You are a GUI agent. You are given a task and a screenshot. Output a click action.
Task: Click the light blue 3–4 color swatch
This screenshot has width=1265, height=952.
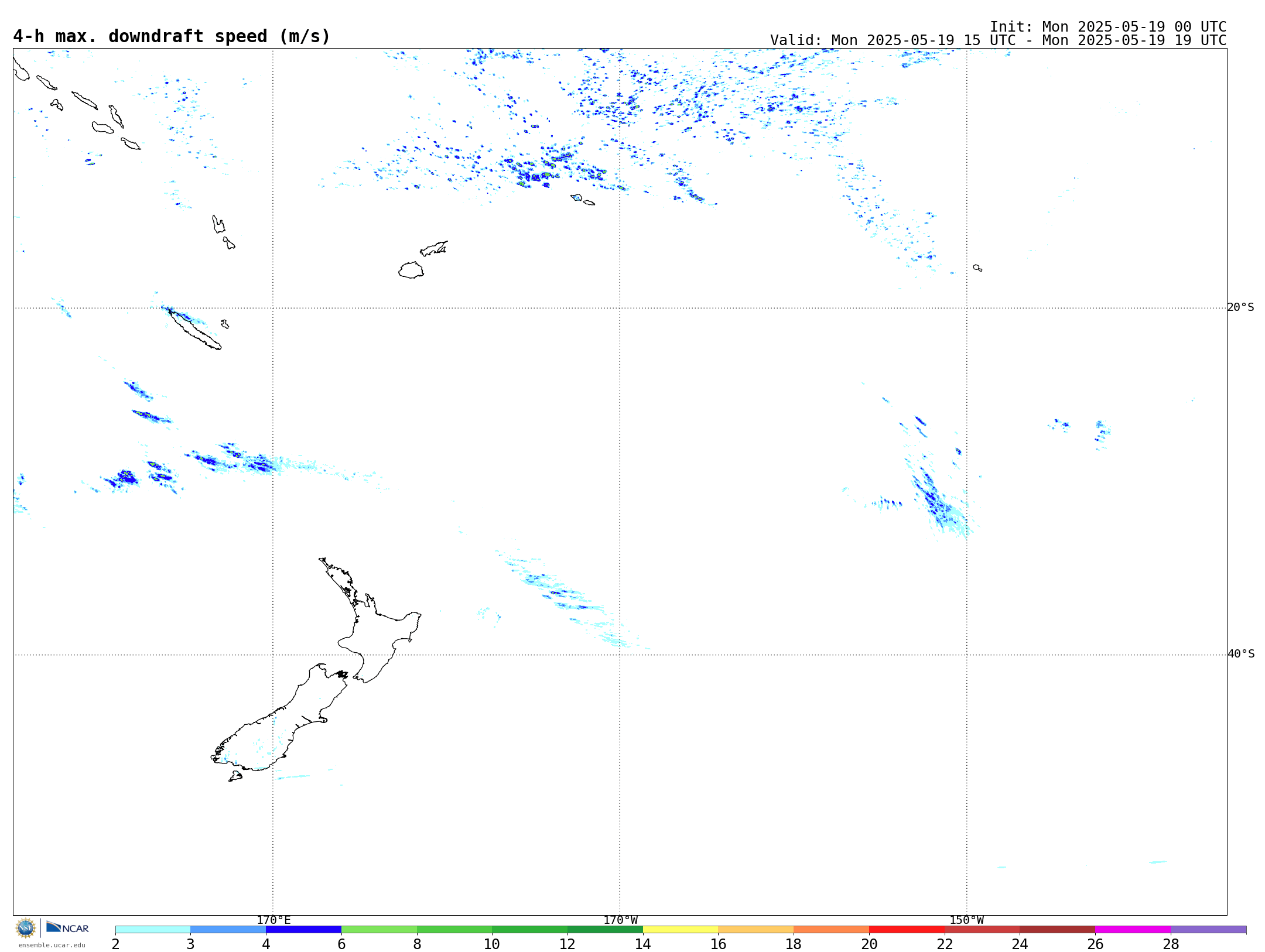coord(228,929)
